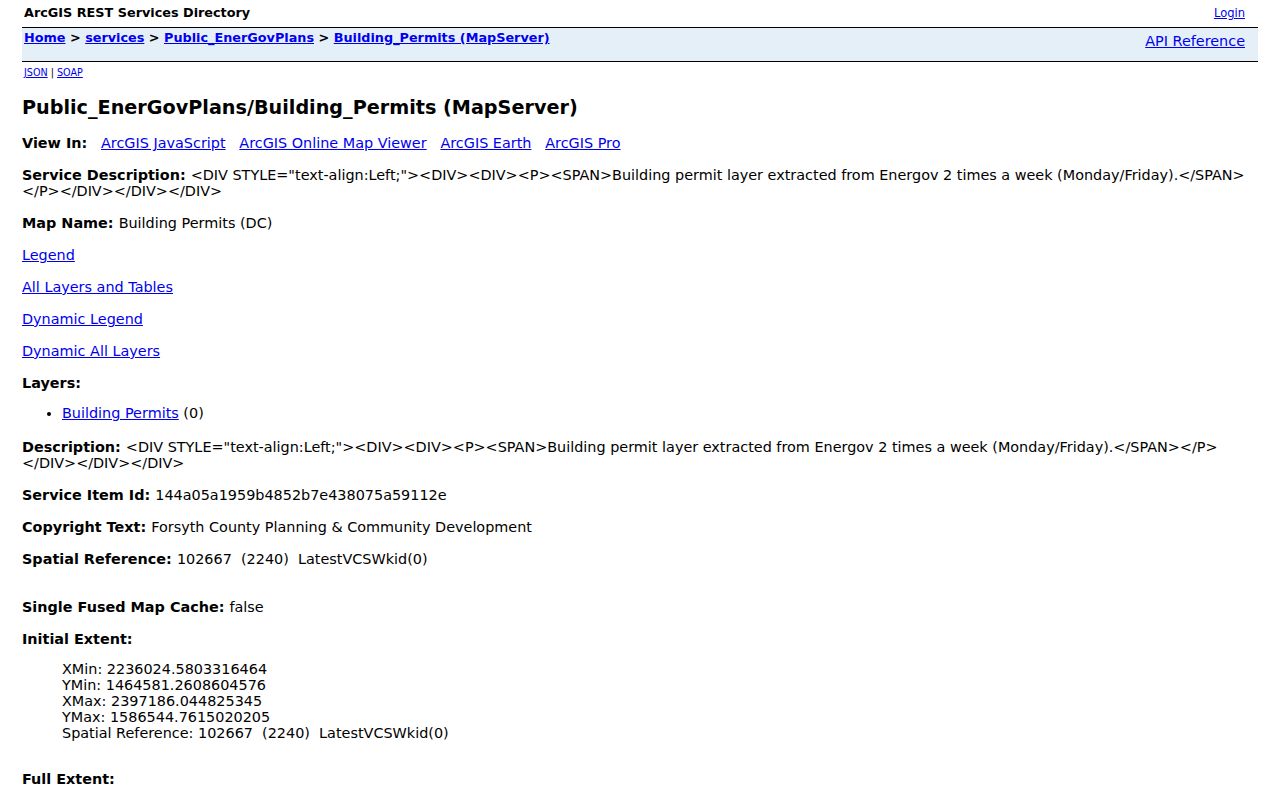The height and width of the screenshot is (800, 1280).
Task: View the service in ArcGIS Earth
Action: pos(486,143)
